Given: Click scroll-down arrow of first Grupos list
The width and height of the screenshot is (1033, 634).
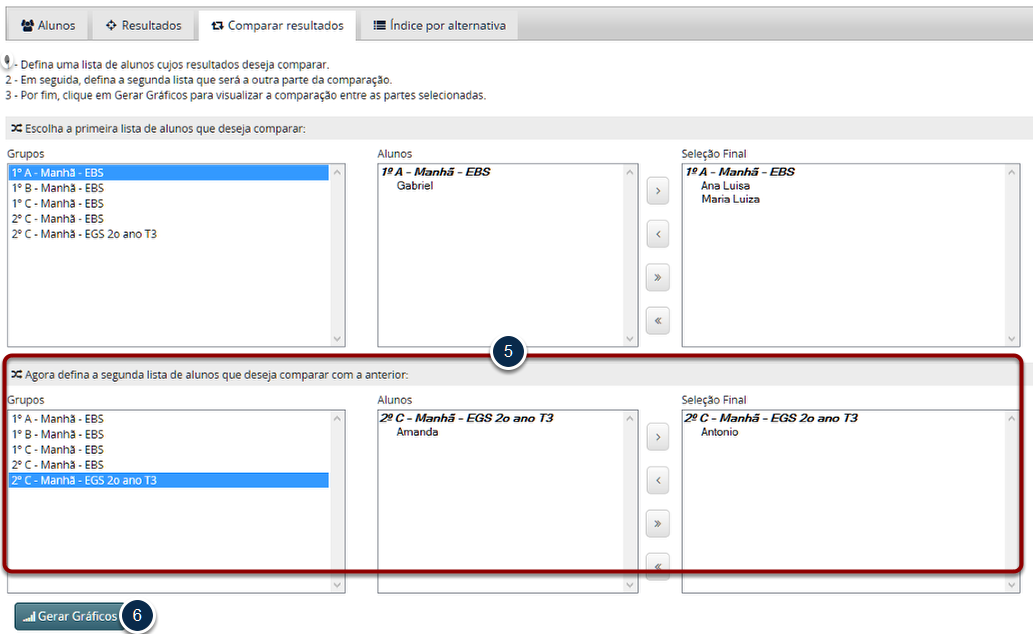Looking at the screenshot, I should pyautogui.click(x=337, y=339).
